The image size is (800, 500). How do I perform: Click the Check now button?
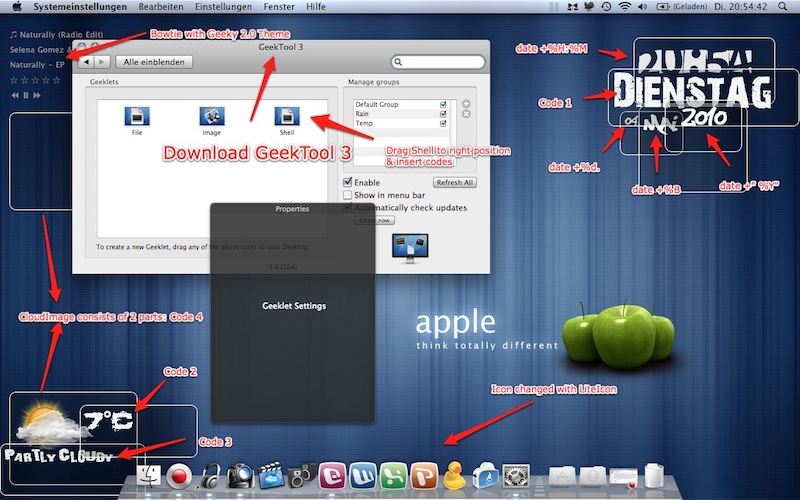coord(374,220)
